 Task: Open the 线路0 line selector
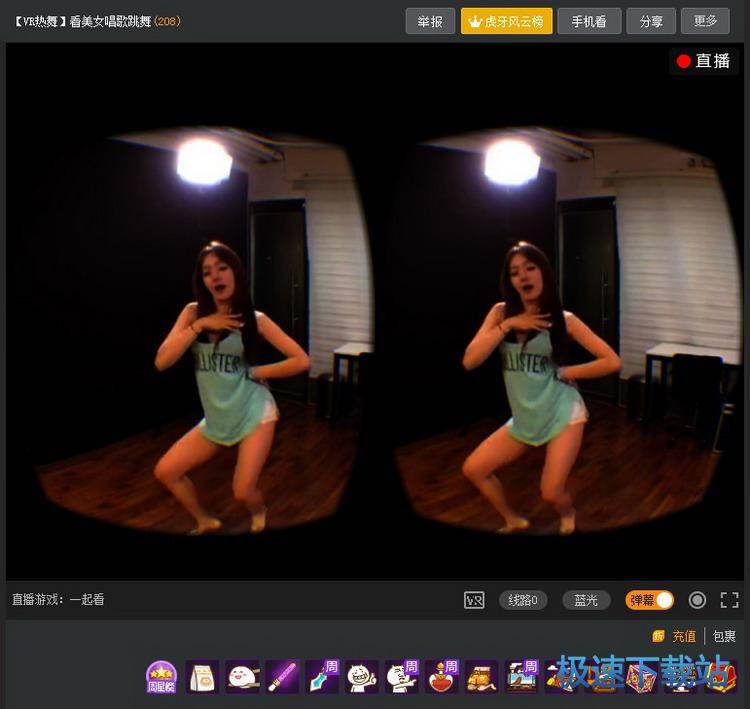pos(523,600)
